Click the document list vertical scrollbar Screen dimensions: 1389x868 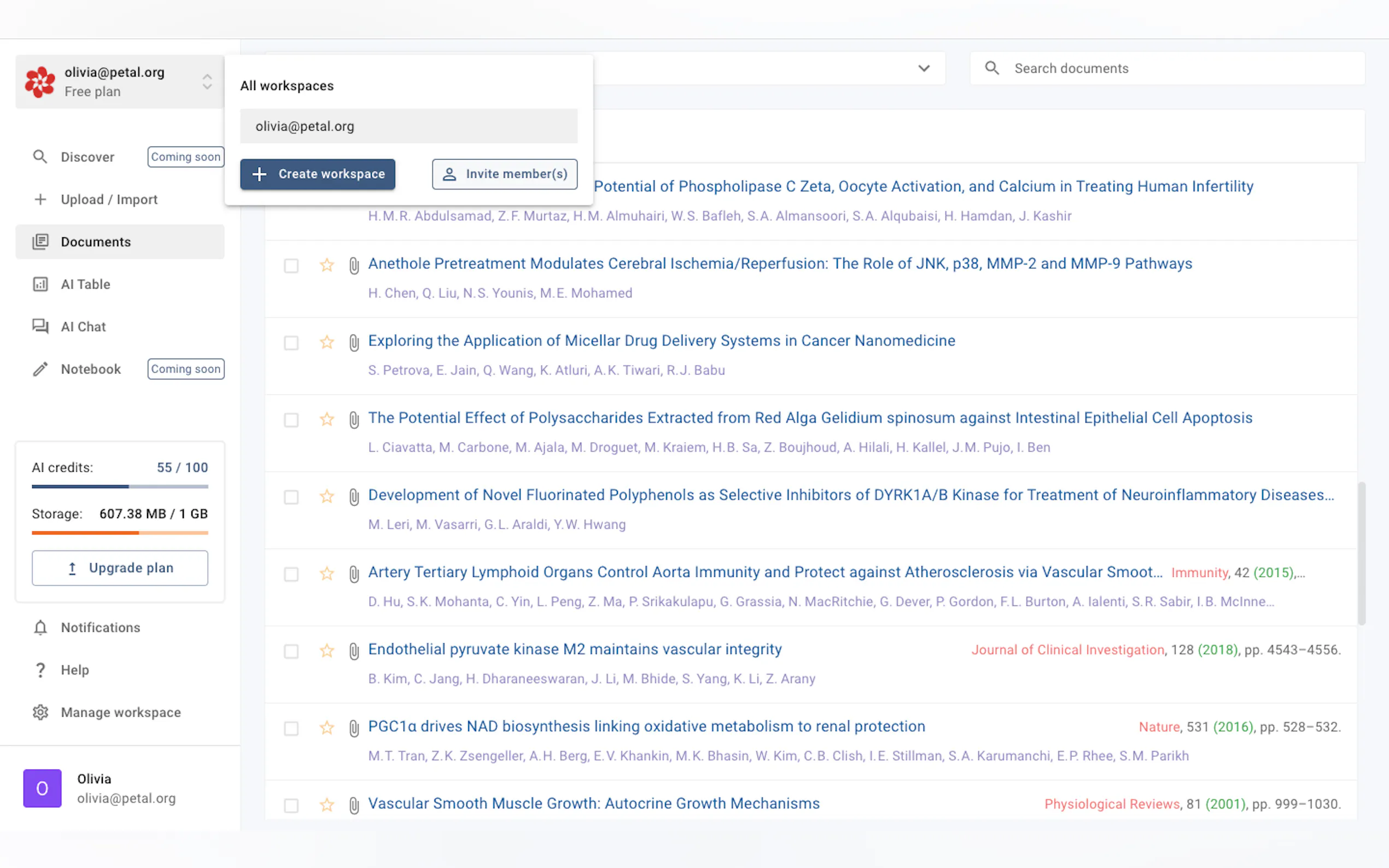pyautogui.click(x=1361, y=553)
